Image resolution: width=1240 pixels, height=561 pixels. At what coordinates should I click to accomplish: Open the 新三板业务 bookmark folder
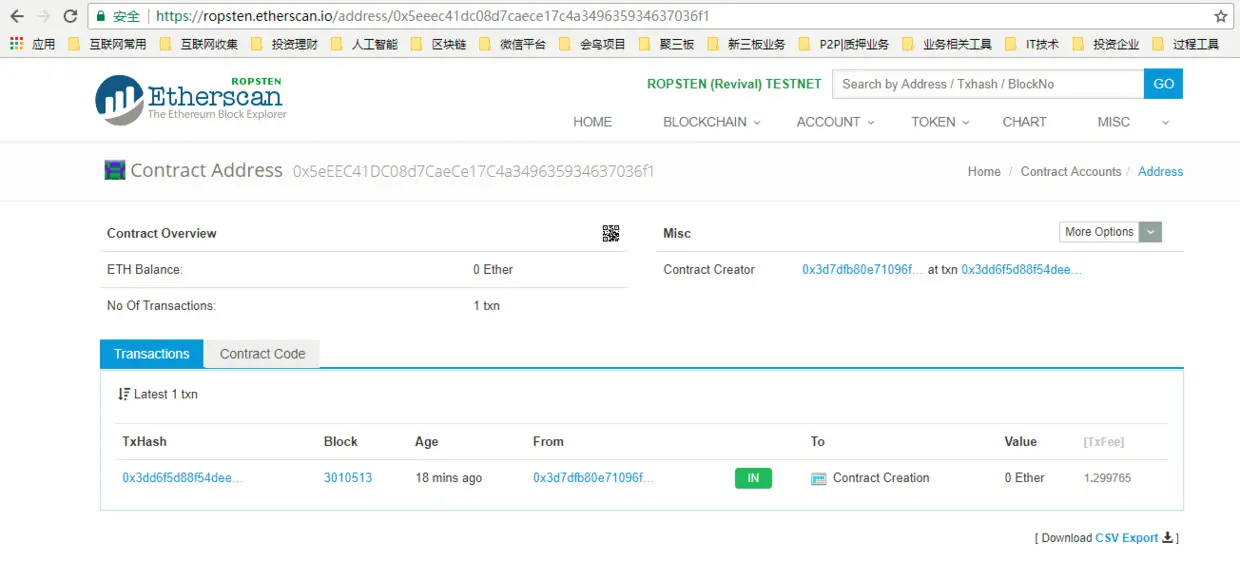tap(746, 44)
